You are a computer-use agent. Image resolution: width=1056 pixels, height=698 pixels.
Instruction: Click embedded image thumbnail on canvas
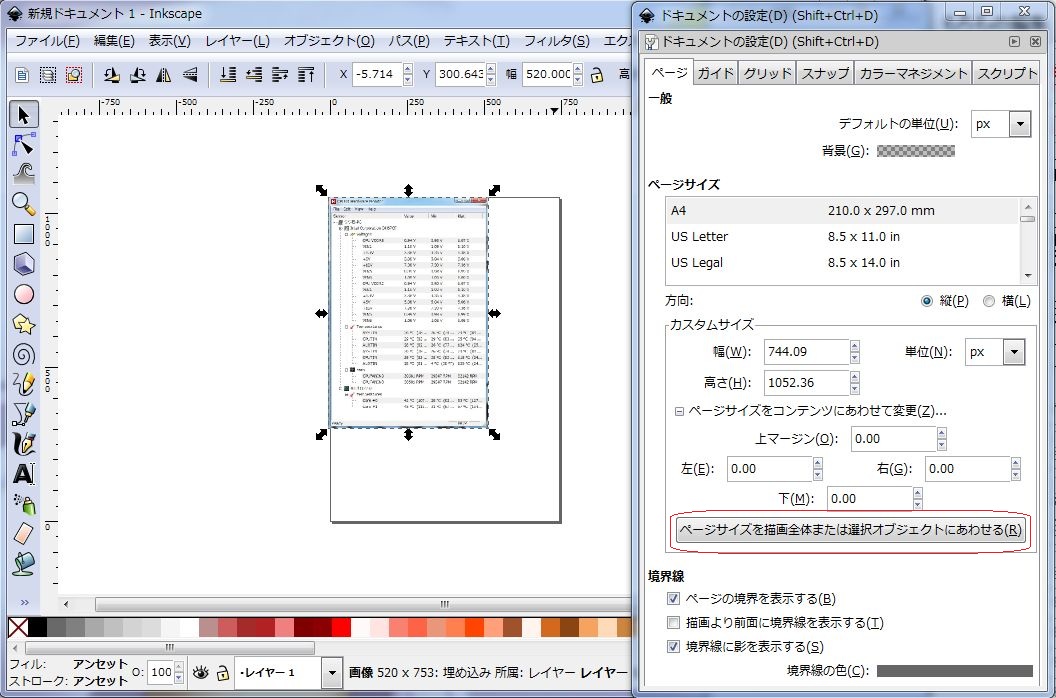[408, 313]
